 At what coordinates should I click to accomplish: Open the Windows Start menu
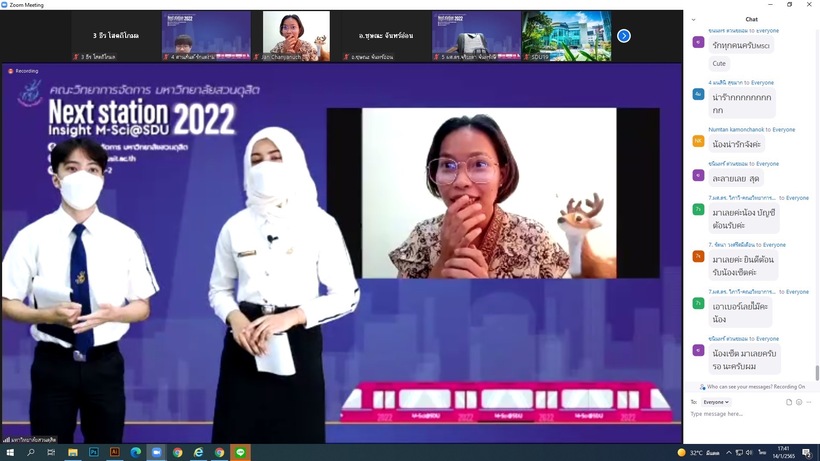tap(10, 453)
